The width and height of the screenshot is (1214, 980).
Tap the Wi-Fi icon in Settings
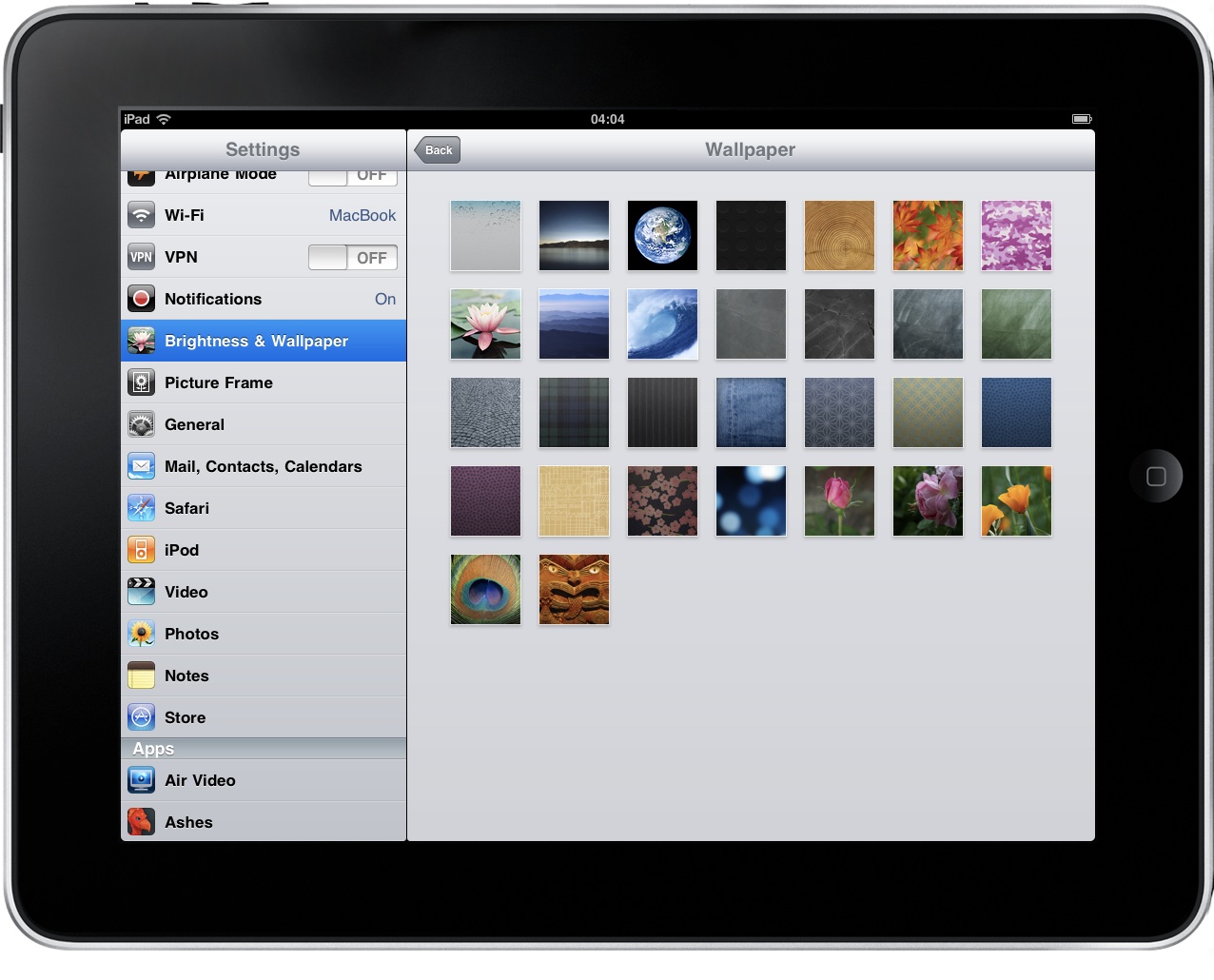point(141,215)
